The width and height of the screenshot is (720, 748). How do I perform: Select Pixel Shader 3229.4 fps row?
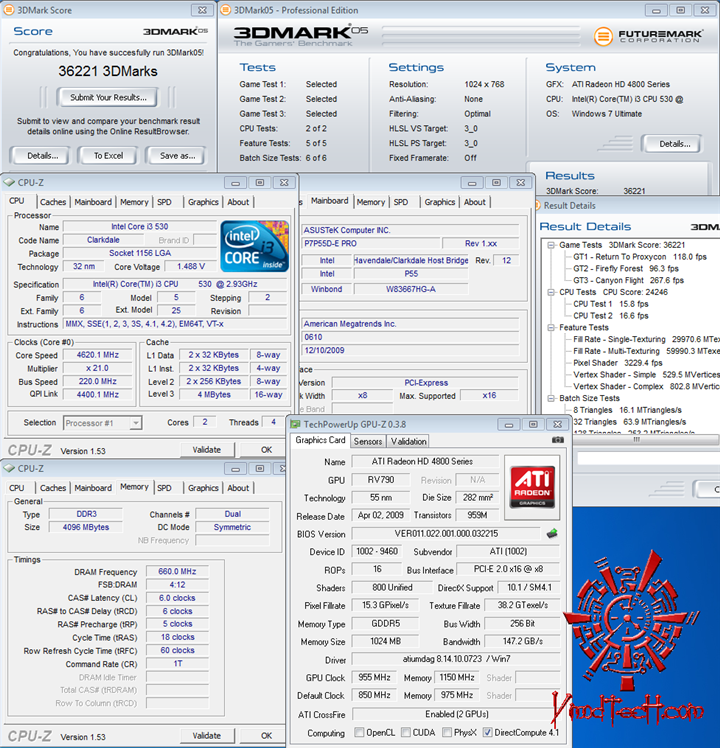point(617,363)
